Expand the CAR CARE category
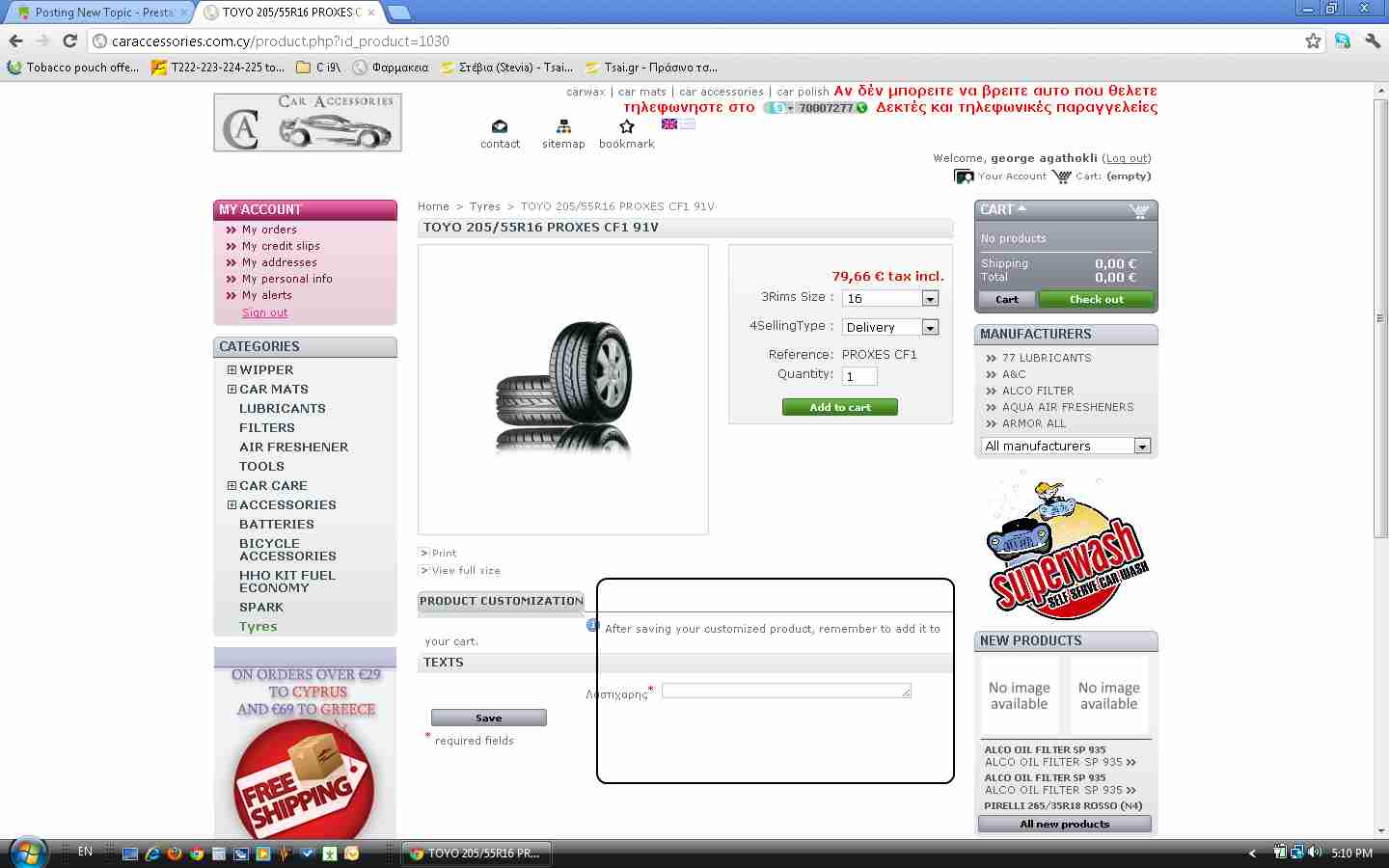Image resolution: width=1389 pixels, height=868 pixels. [231, 485]
